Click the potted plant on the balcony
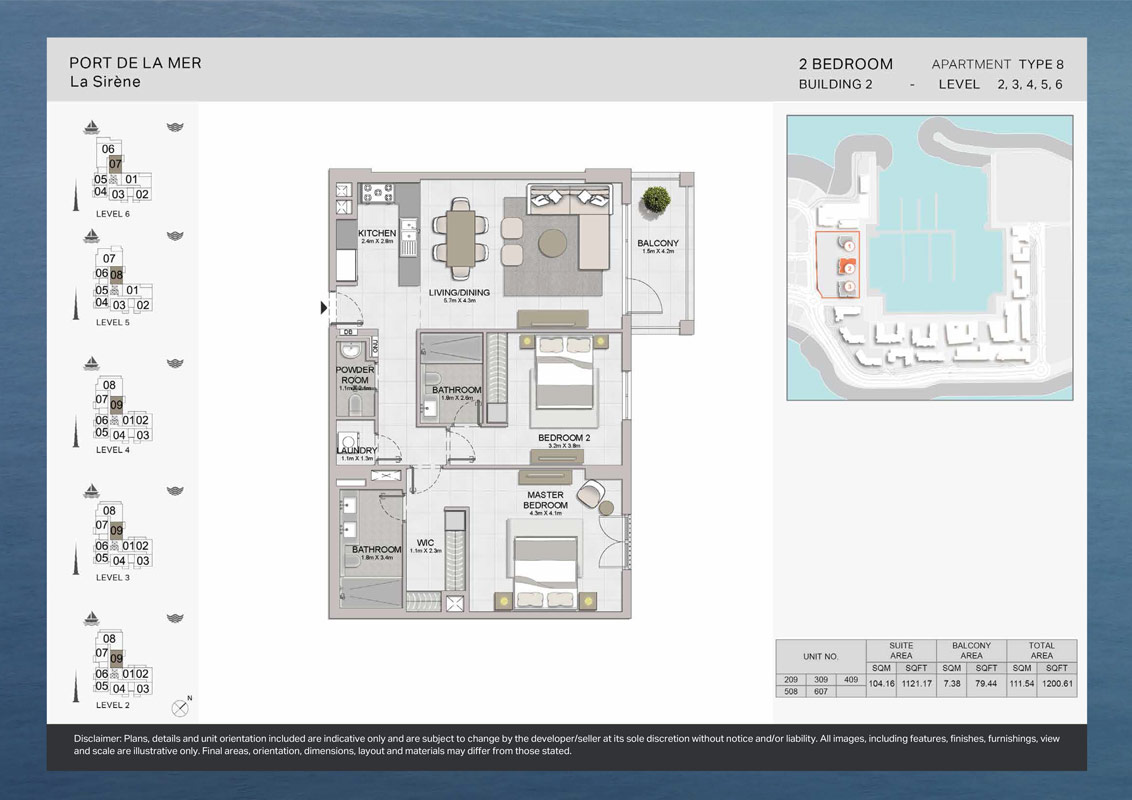Screen dimensions: 1132x800 coord(656,199)
